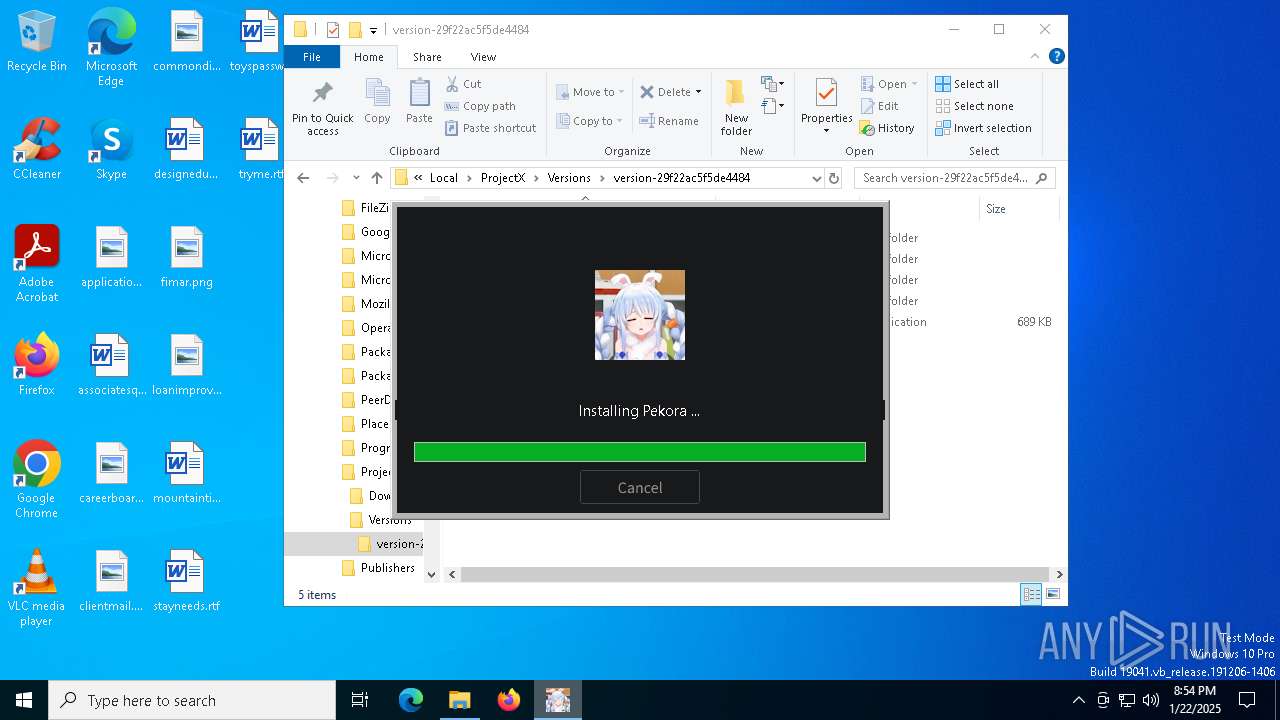
Task: Create a New folder from ribbon
Action: pyautogui.click(x=736, y=107)
